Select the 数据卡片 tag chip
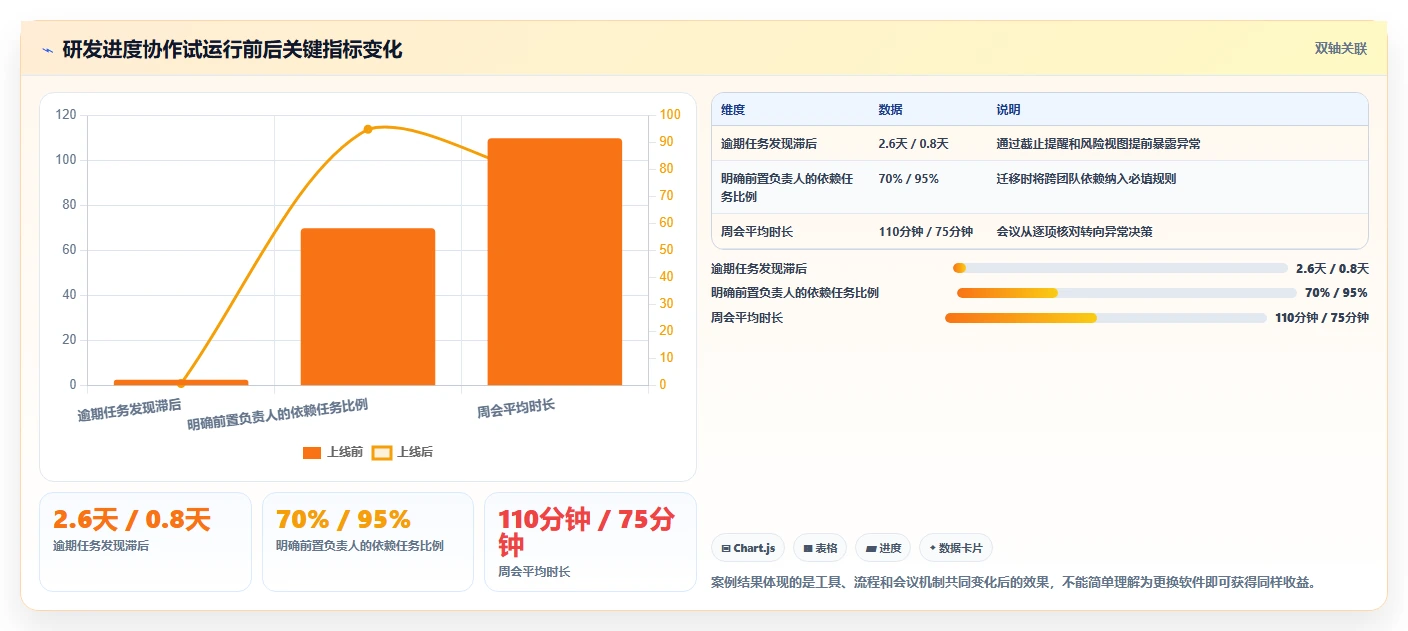1408x631 pixels. click(x=956, y=548)
